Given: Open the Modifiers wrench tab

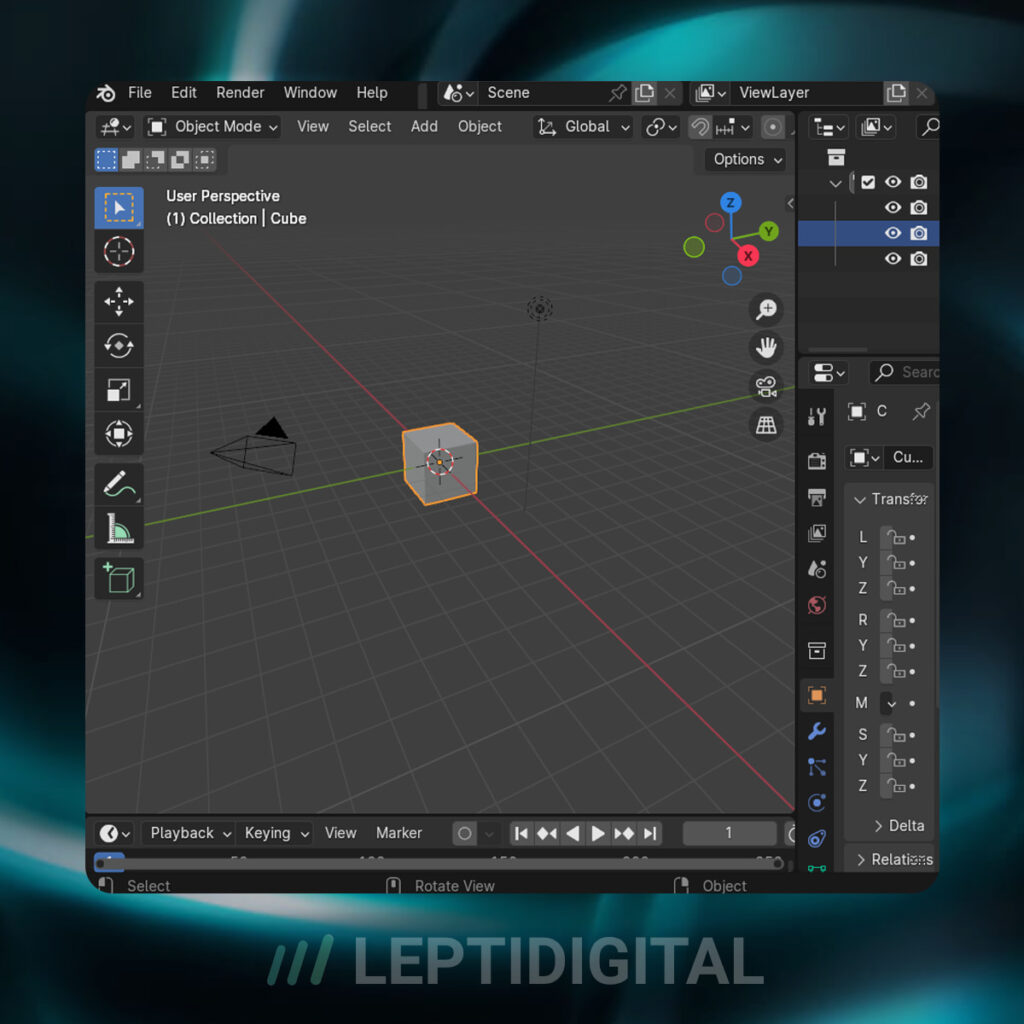Looking at the screenshot, I should coord(817,731).
